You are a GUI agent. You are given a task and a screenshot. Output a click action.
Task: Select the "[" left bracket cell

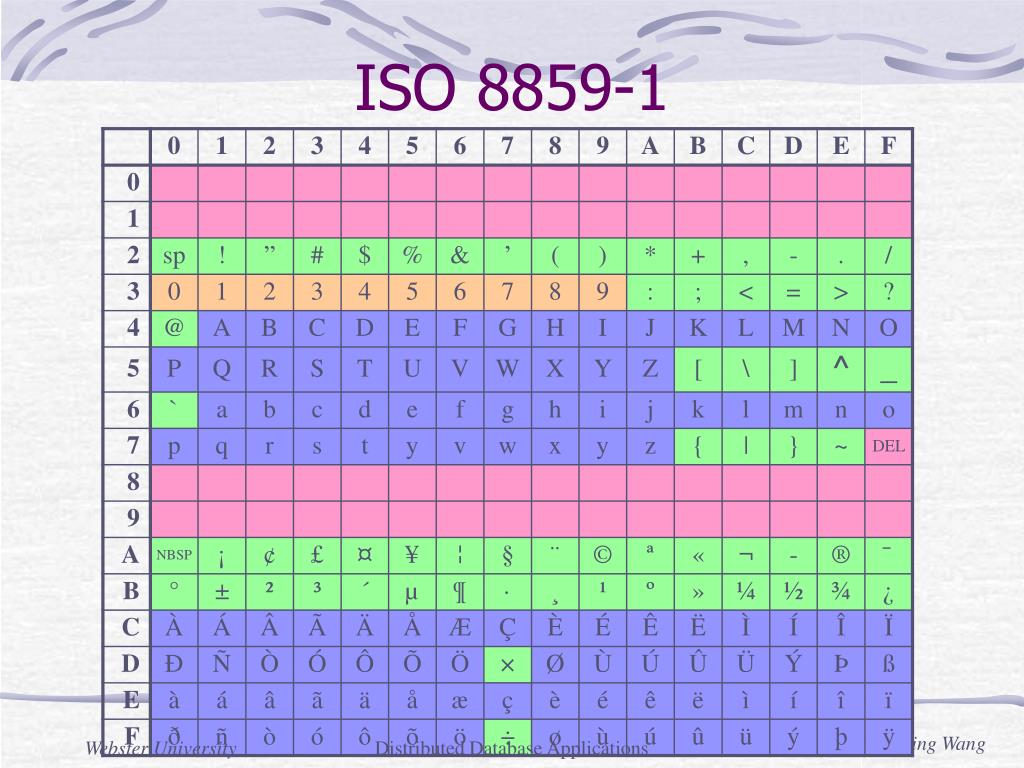pos(698,370)
